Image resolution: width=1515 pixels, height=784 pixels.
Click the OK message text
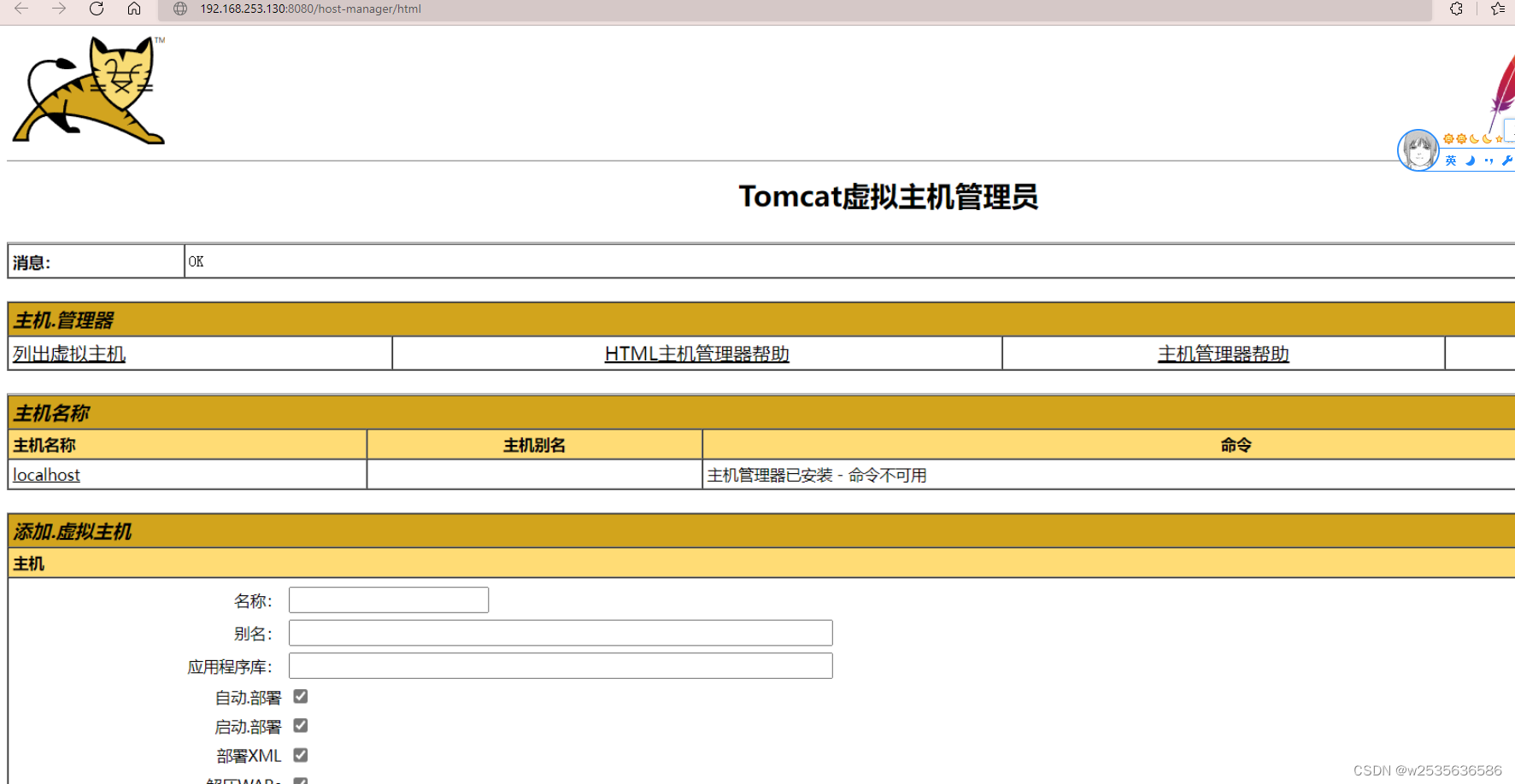tap(196, 261)
